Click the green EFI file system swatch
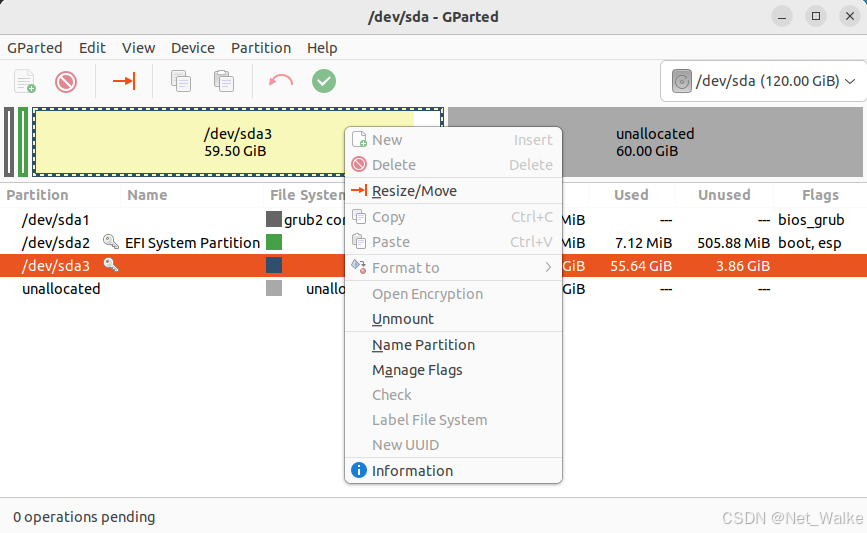The height and width of the screenshot is (533, 867). coord(274,242)
